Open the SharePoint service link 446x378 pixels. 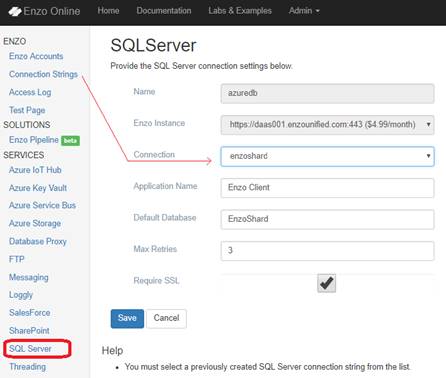[x=29, y=331]
